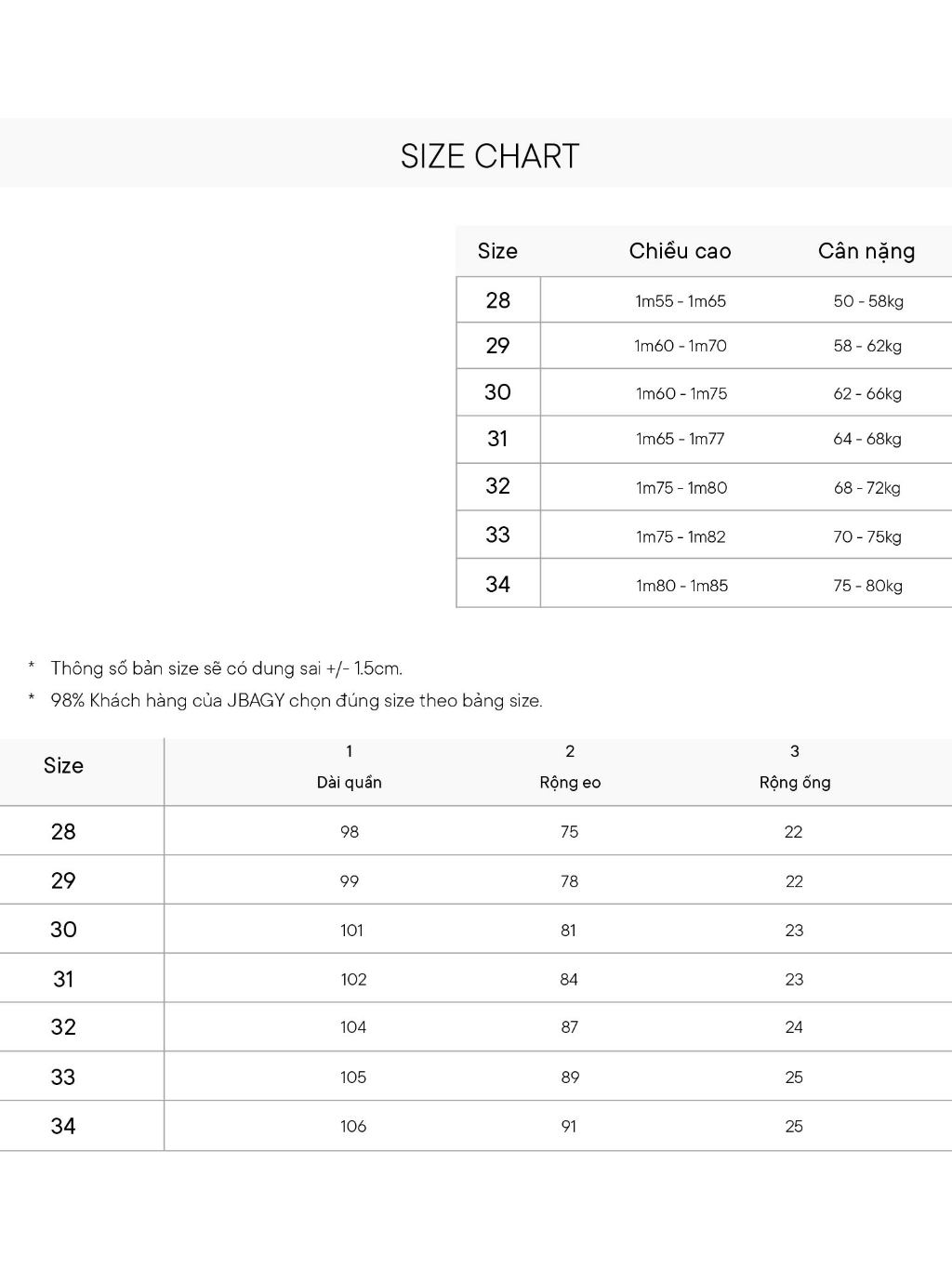
Task: Click the 70 - 75kg weight cell
Action: pyautogui.click(x=867, y=536)
